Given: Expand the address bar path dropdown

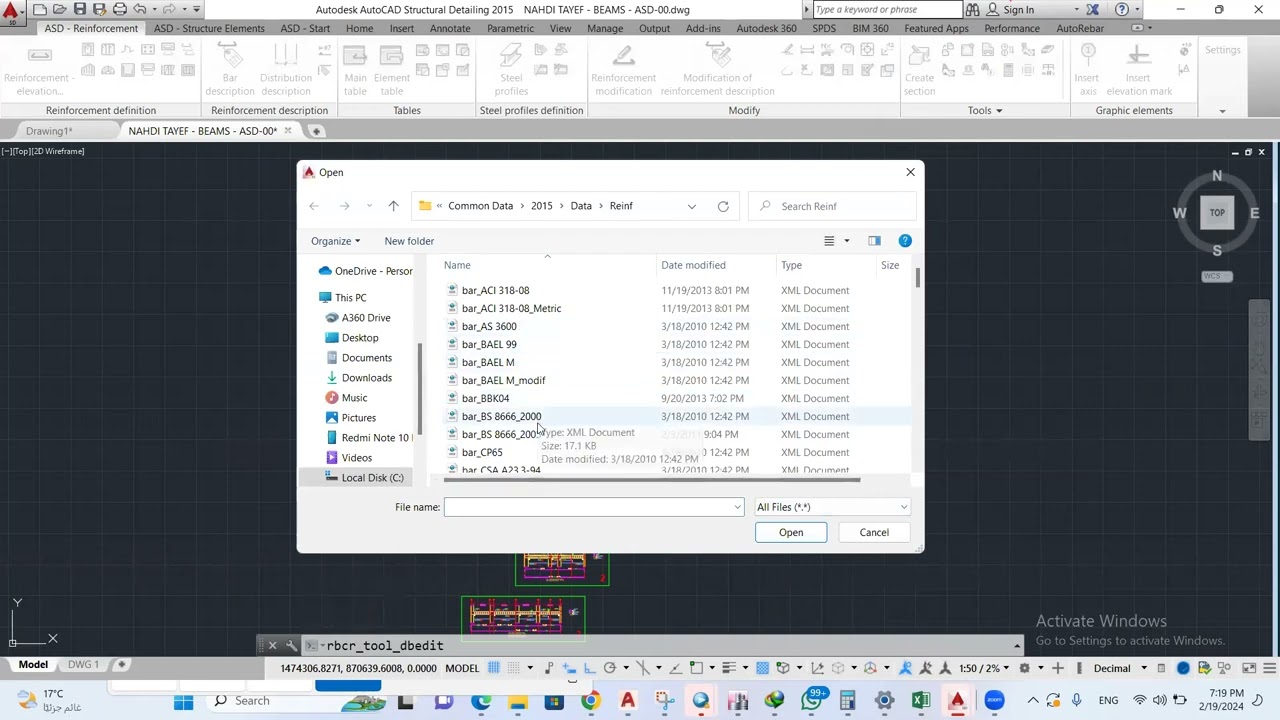Looking at the screenshot, I should click(x=692, y=206).
